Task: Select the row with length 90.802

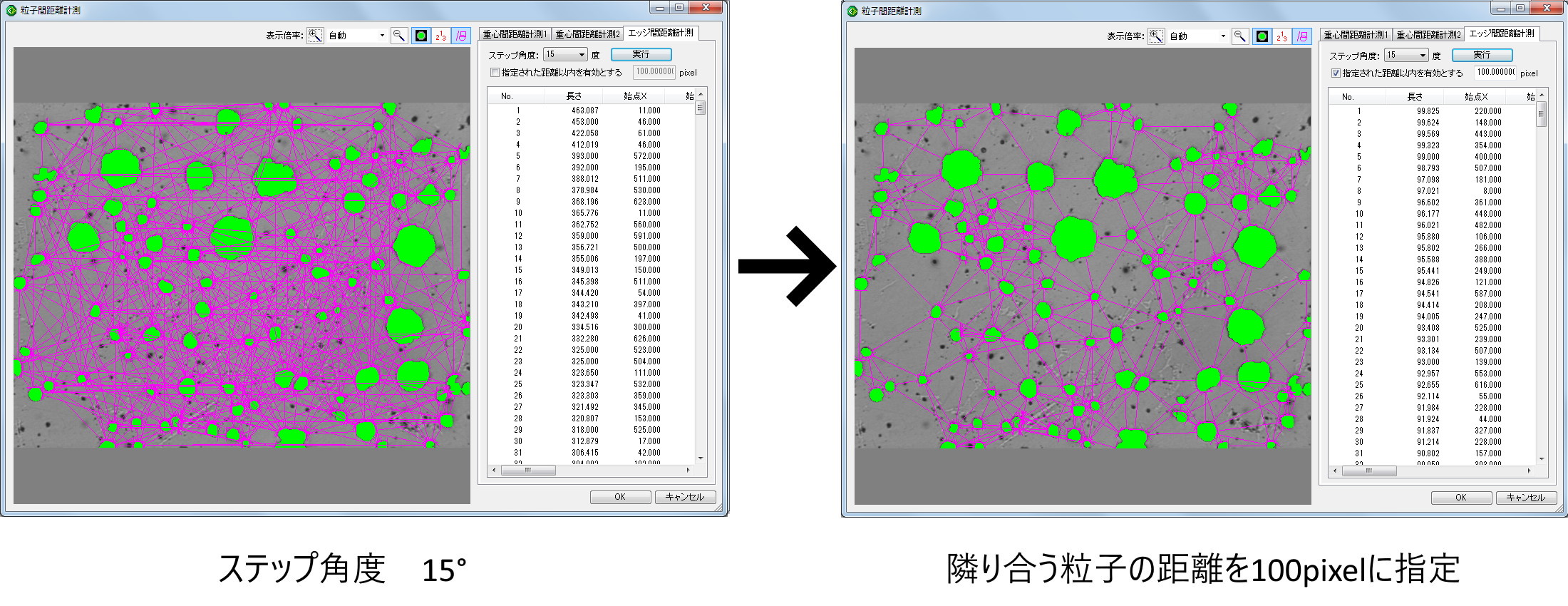Action: tap(1433, 453)
